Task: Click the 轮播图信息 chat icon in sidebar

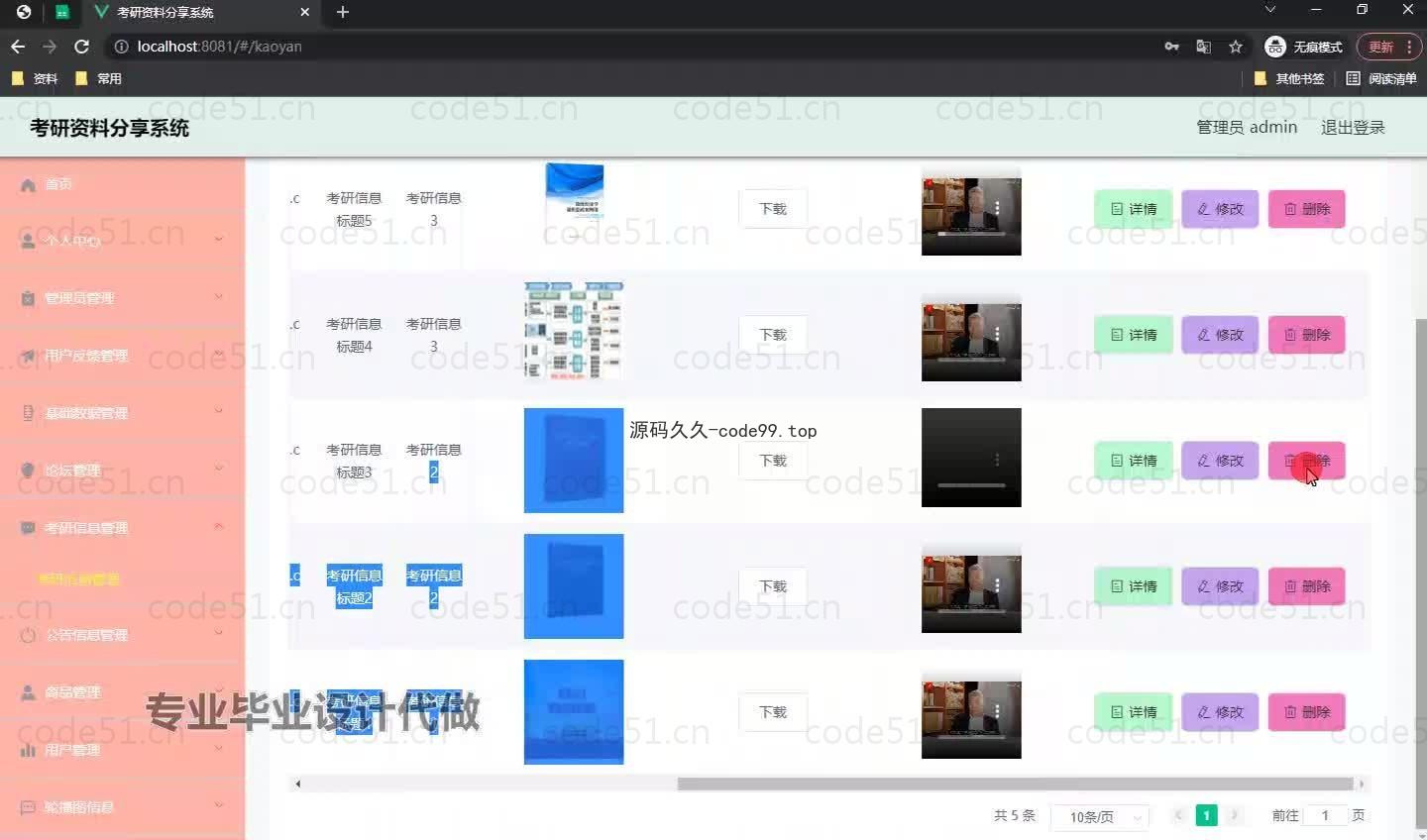Action: [28, 807]
